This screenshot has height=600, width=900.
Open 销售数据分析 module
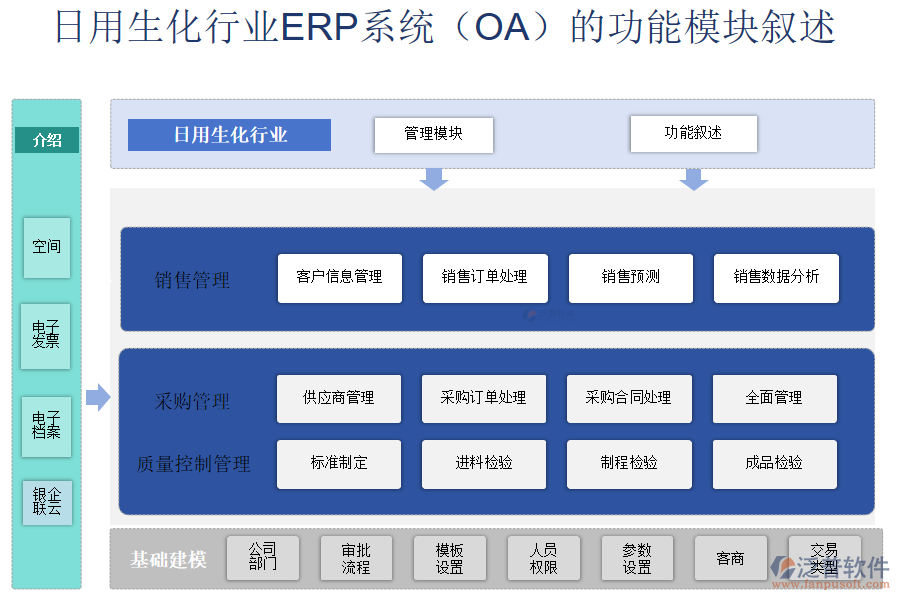(776, 277)
